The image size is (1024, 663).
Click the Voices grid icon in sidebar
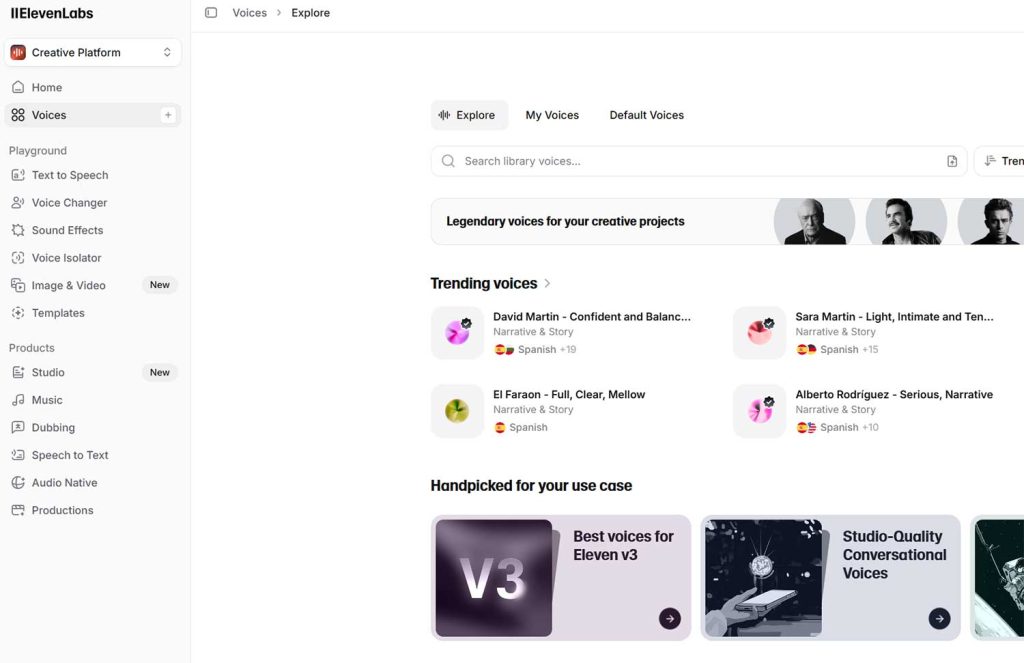pos(18,115)
